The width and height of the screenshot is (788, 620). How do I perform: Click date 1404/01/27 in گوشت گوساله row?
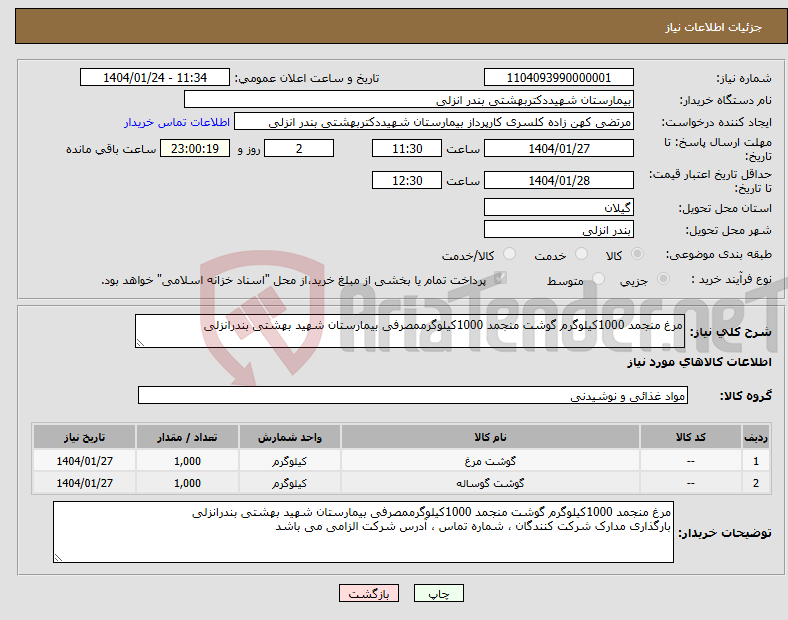coord(84,483)
